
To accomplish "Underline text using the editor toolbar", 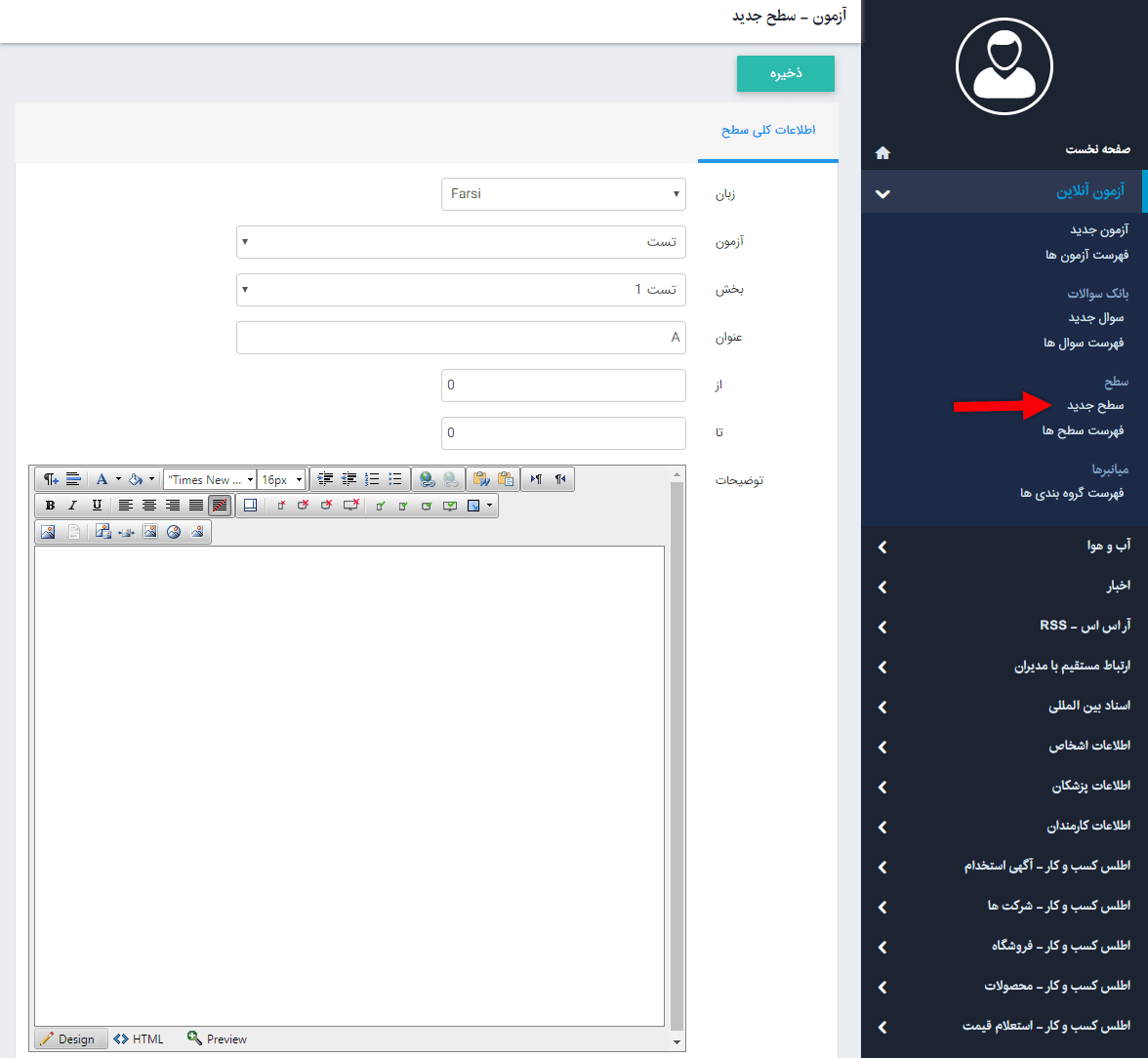I will tap(98, 505).
